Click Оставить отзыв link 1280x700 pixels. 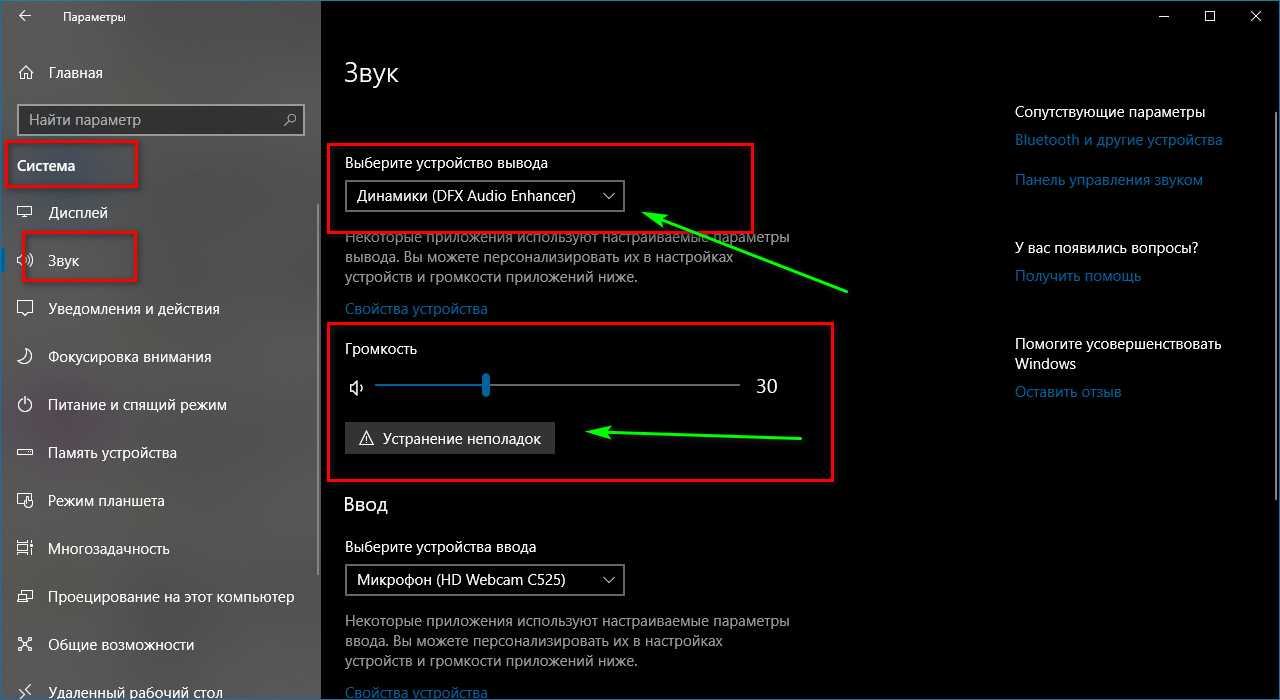(x=1068, y=392)
